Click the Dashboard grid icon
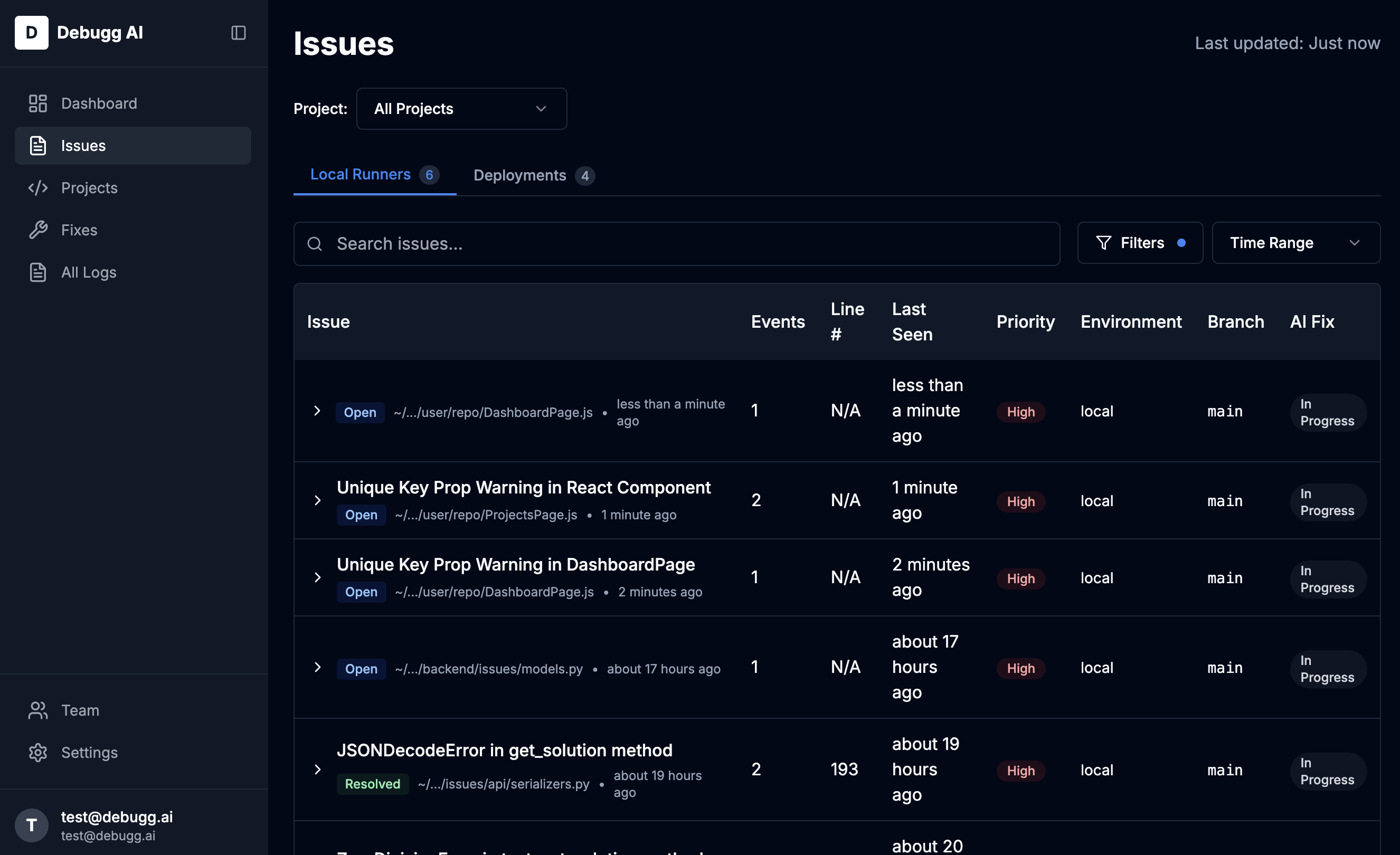This screenshot has width=1400, height=855. click(38, 103)
